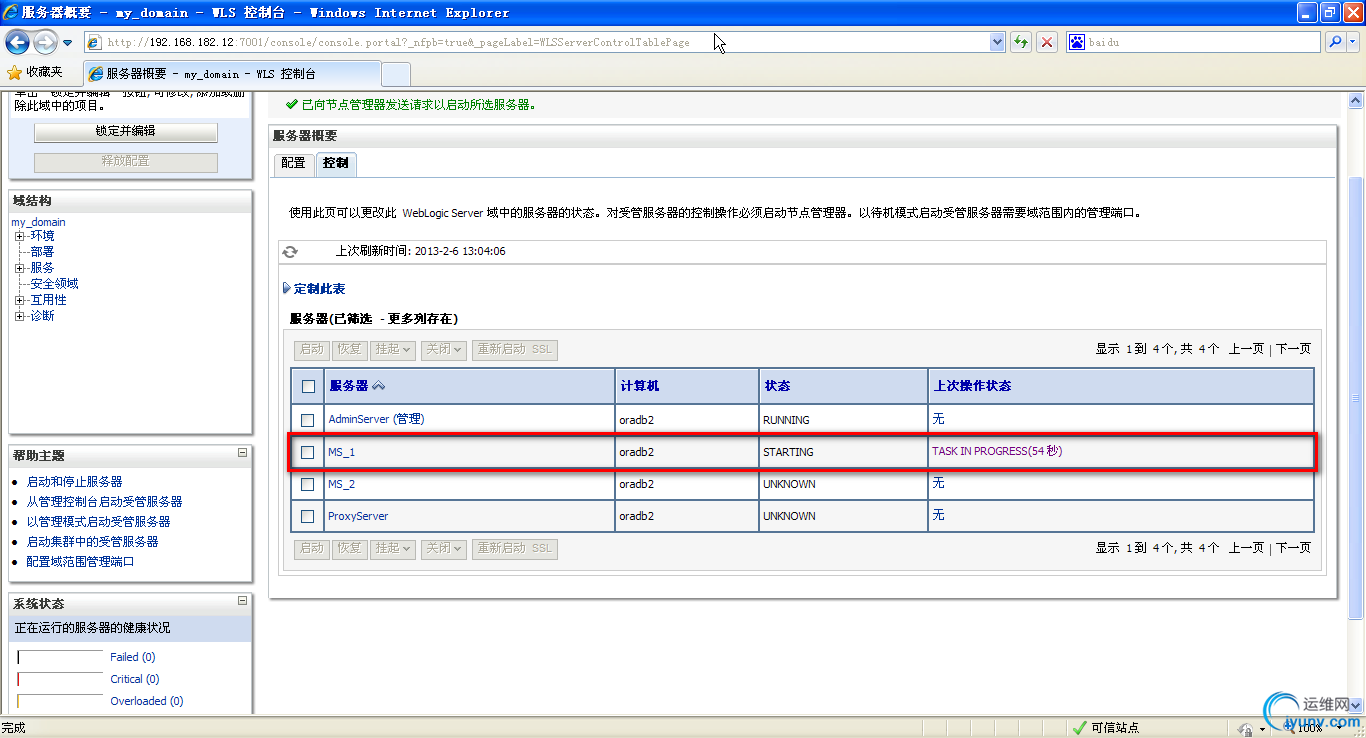Go to 下一页 above the table

point(1293,349)
